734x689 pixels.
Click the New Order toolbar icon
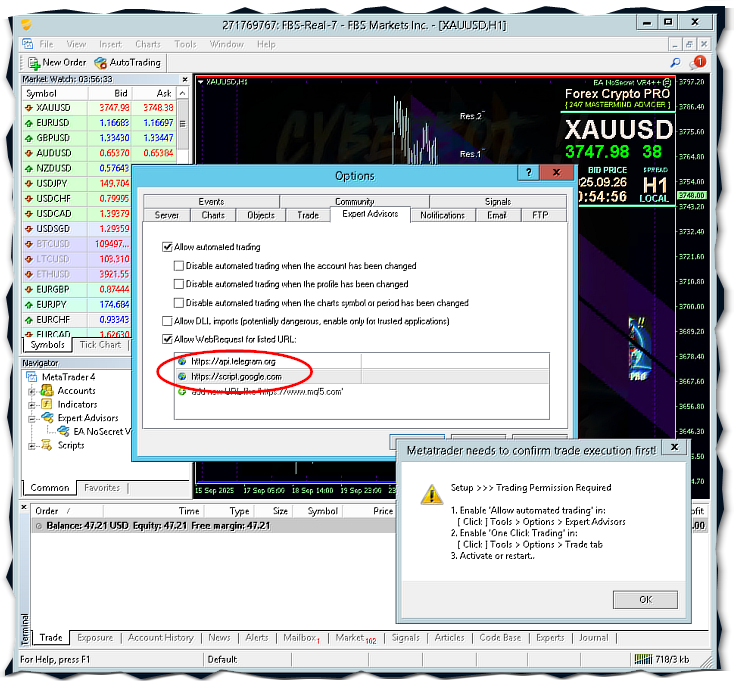pyautogui.click(x=34, y=63)
